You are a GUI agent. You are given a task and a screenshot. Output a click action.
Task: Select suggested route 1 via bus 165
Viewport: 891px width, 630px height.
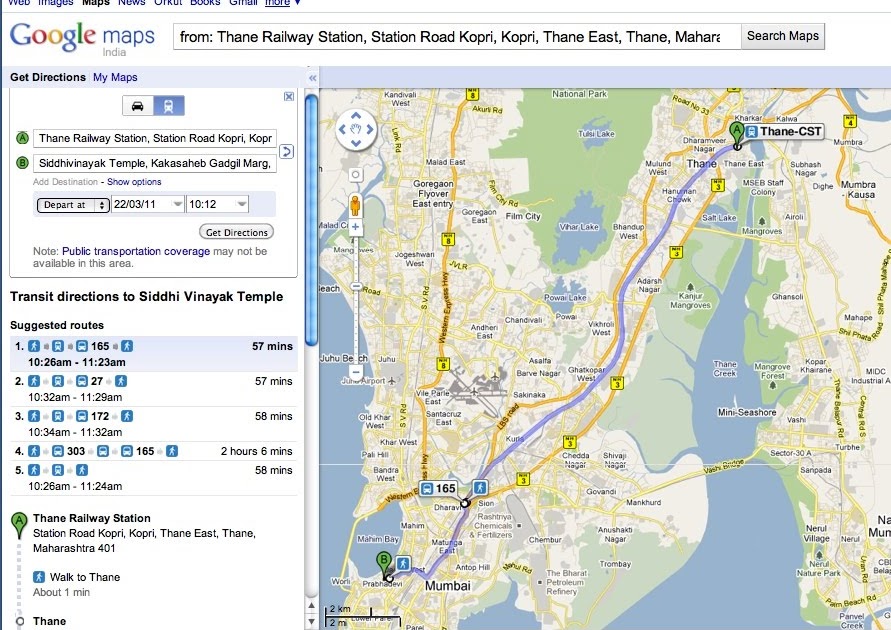(x=153, y=354)
